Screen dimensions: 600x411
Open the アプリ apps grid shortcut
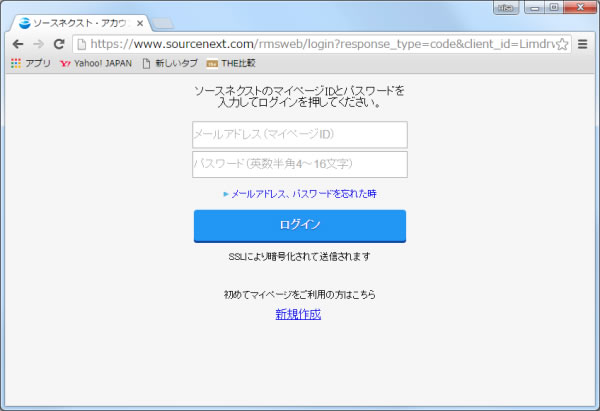(x=31, y=63)
